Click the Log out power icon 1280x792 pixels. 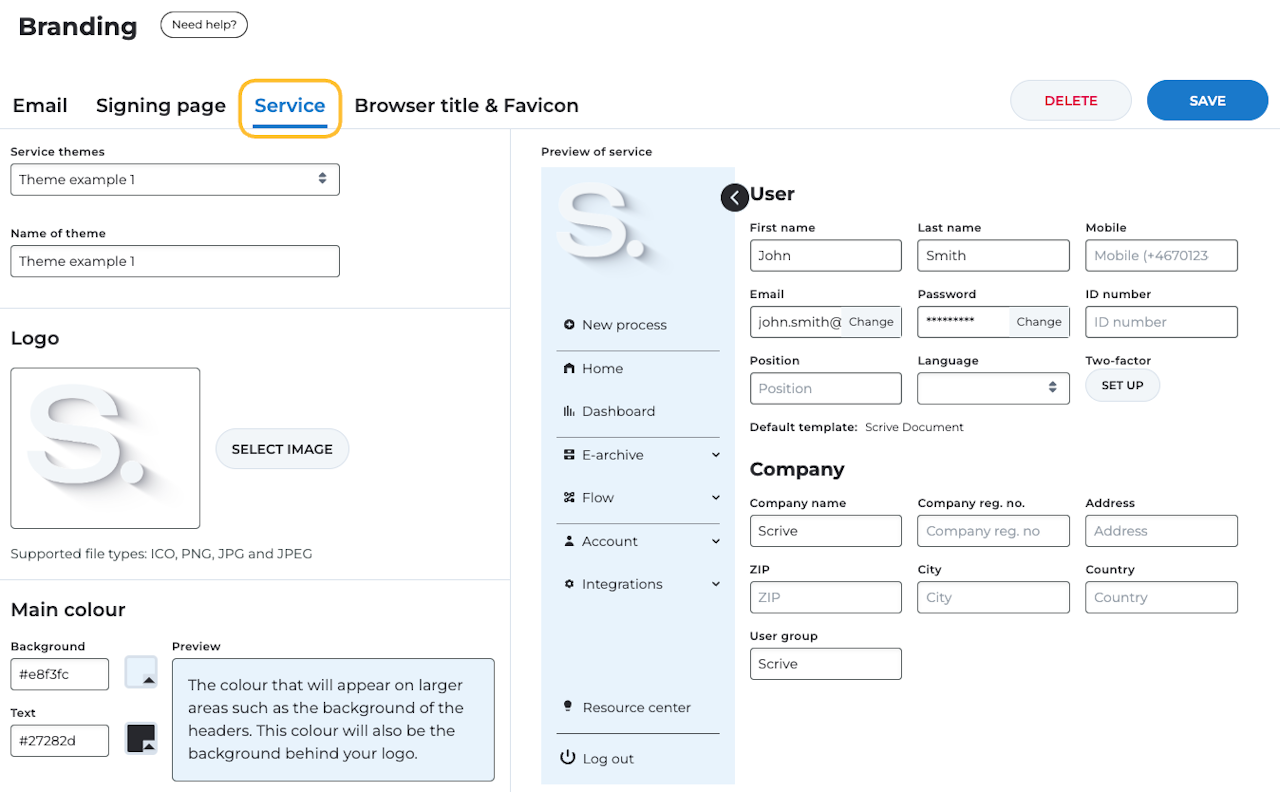coord(568,758)
